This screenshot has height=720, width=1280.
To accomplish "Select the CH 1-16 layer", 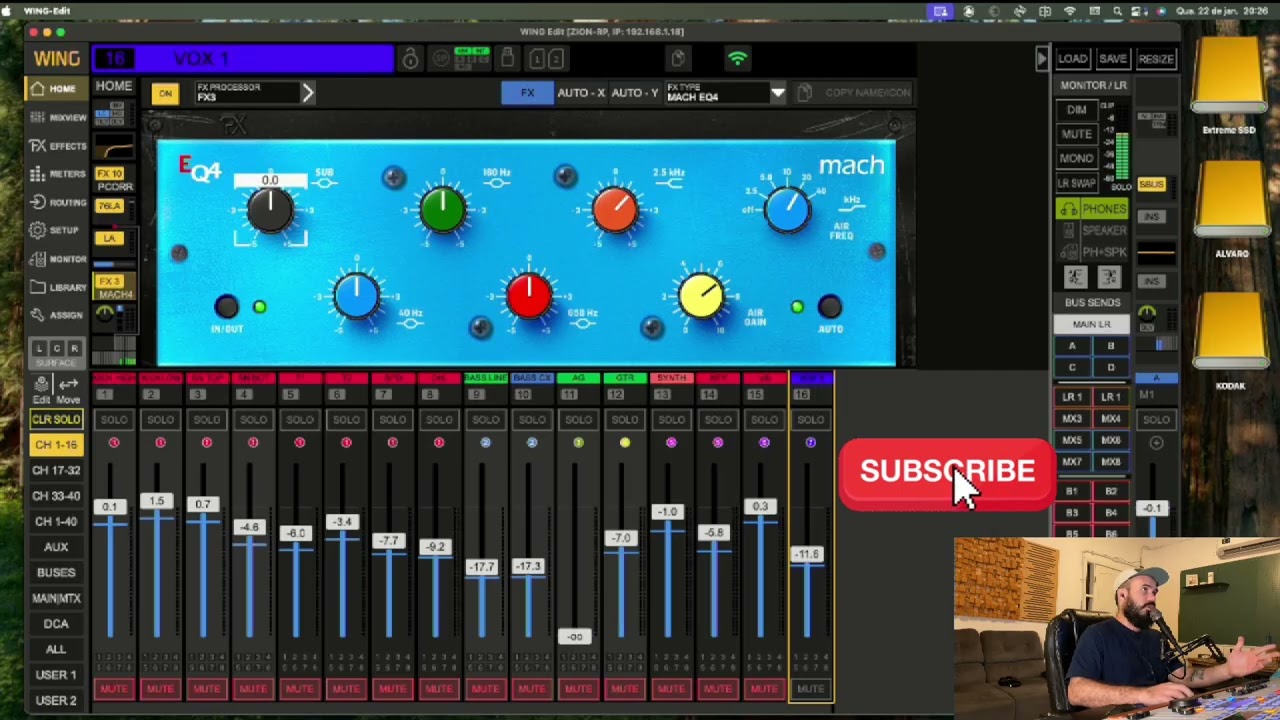I will [x=56, y=445].
